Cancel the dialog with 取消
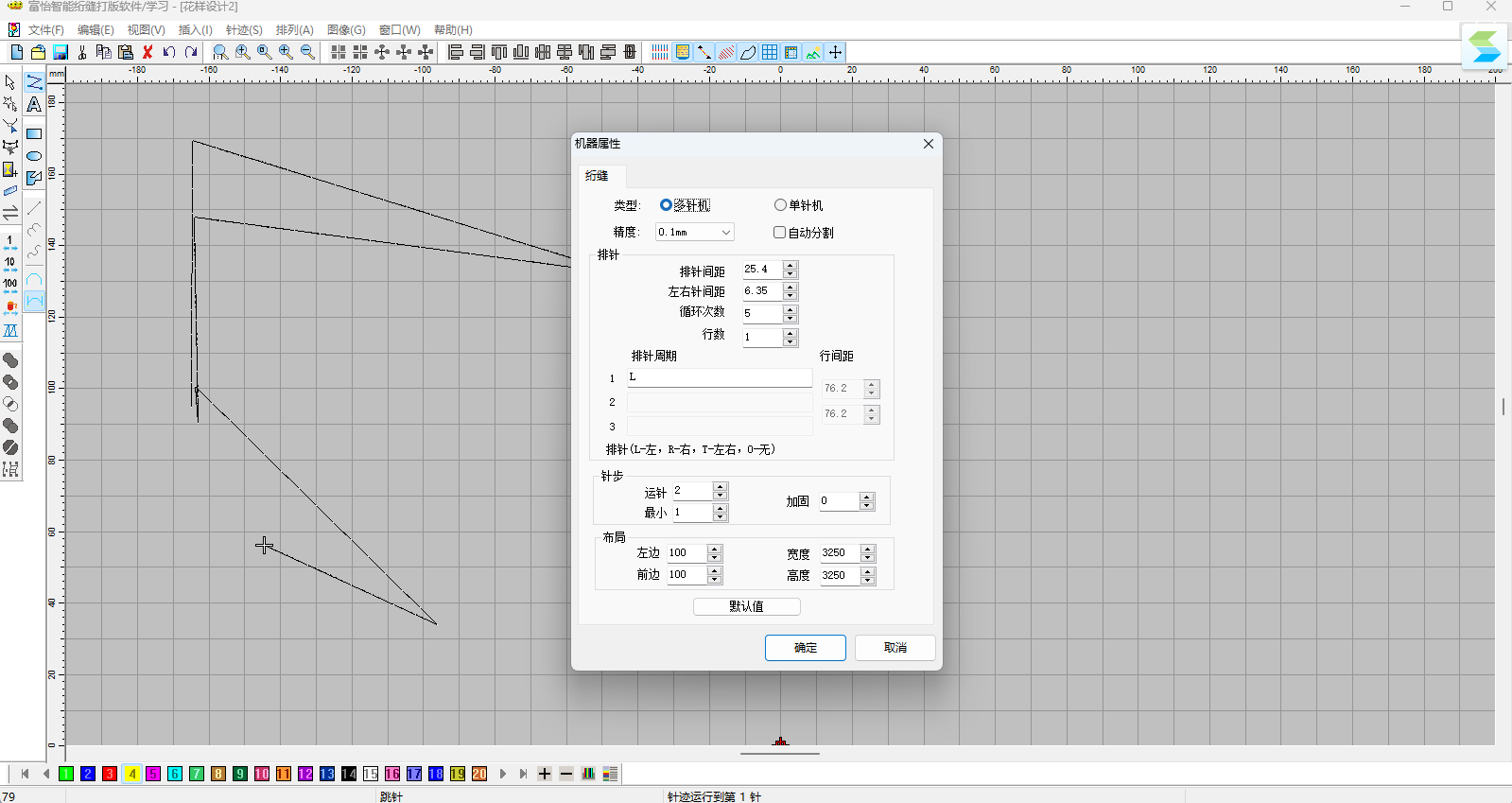Viewport: 1512px width, 803px height. click(x=895, y=648)
